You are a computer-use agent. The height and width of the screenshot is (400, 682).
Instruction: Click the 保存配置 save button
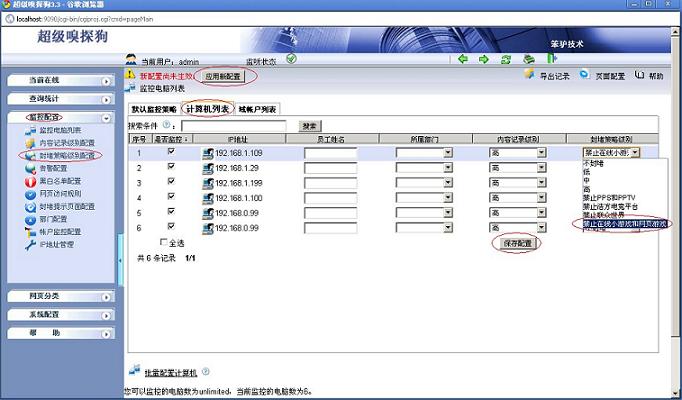(518, 243)
